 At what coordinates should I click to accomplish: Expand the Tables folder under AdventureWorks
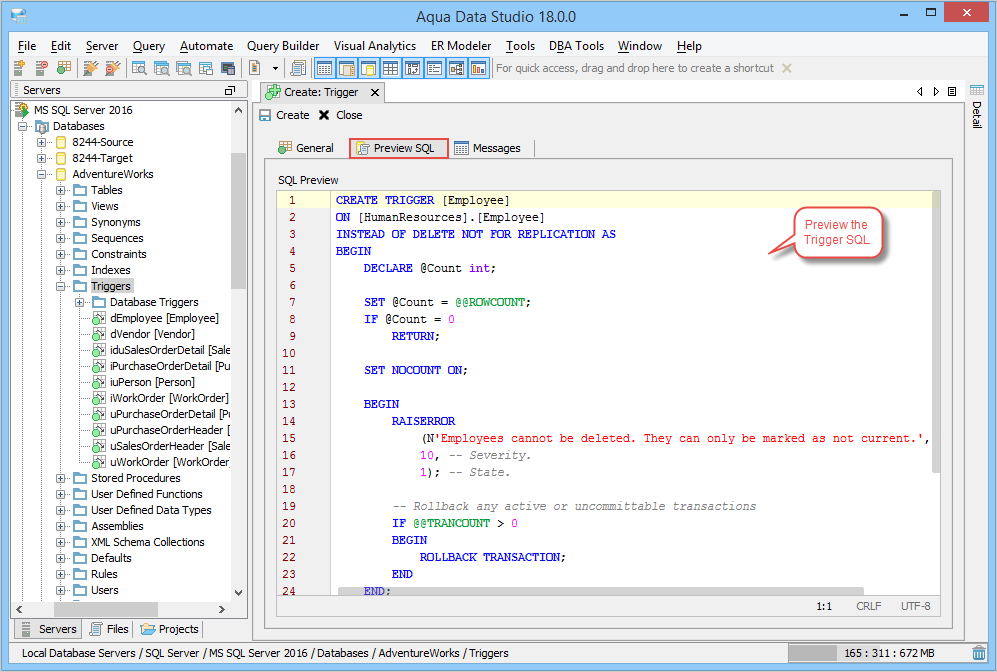[x=61, y=190]
